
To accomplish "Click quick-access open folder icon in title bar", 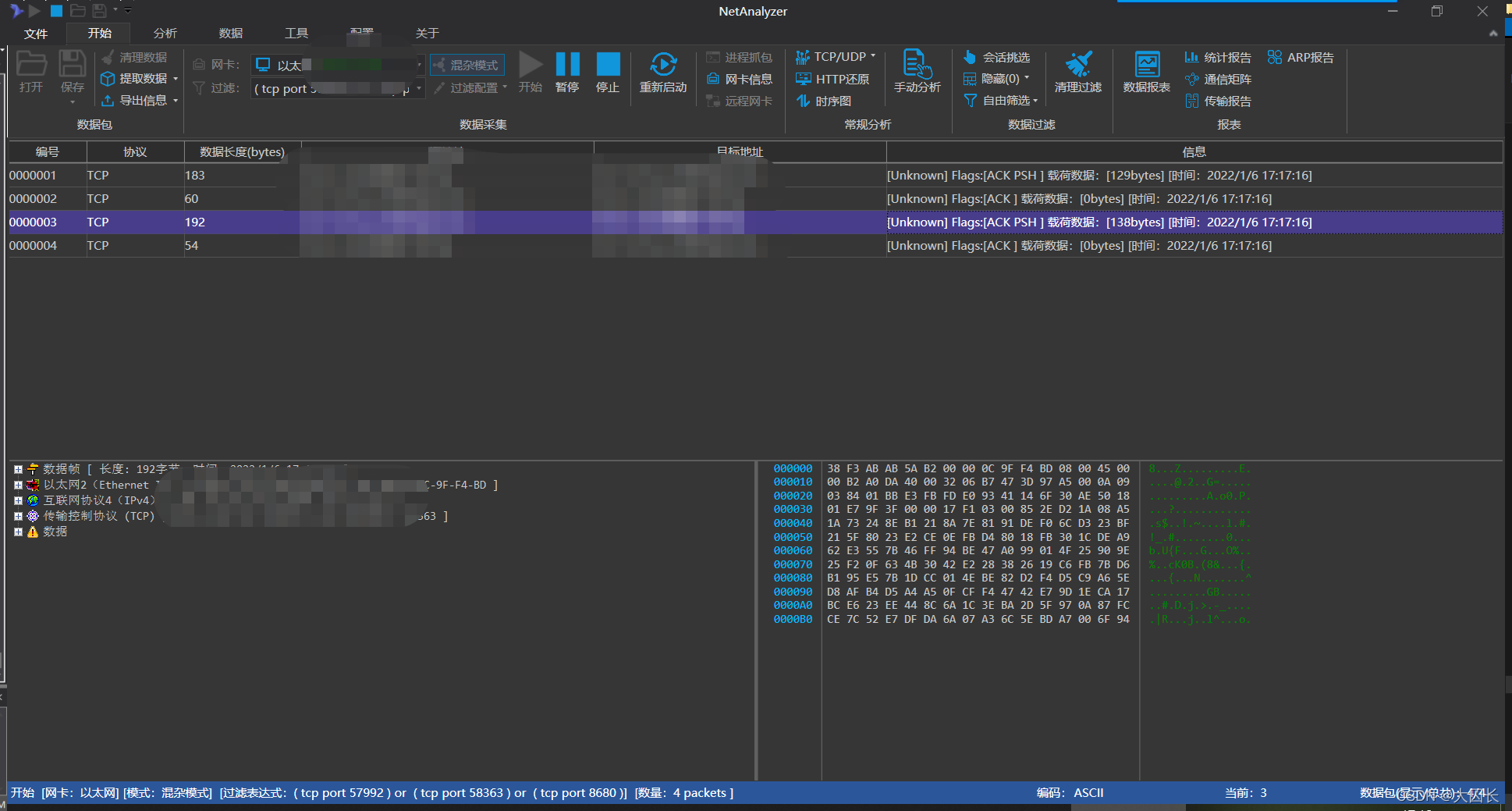I will click(x=77, y=11).
